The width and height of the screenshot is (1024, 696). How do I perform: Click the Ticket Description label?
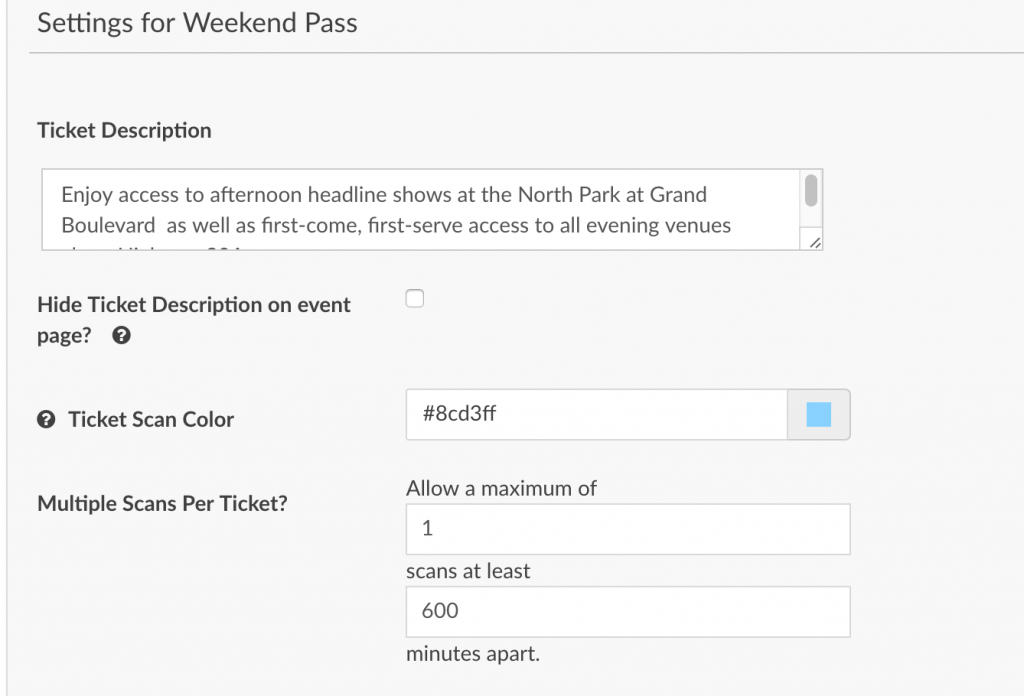pos(124,130)
